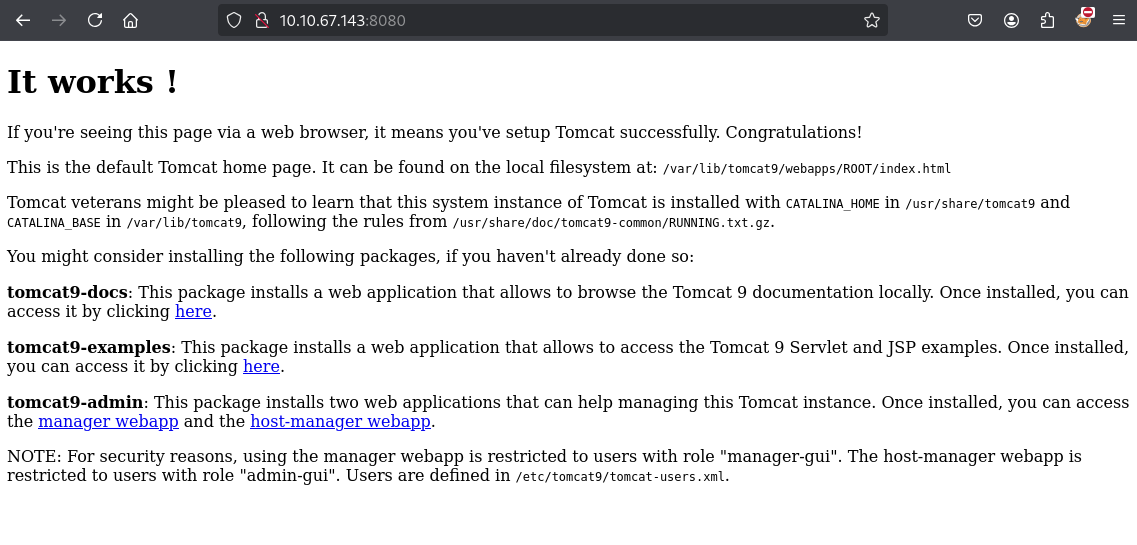The image size is (1137, 545).
Task: Open the host-manager webapp link
Action: [x=341, y=421]
